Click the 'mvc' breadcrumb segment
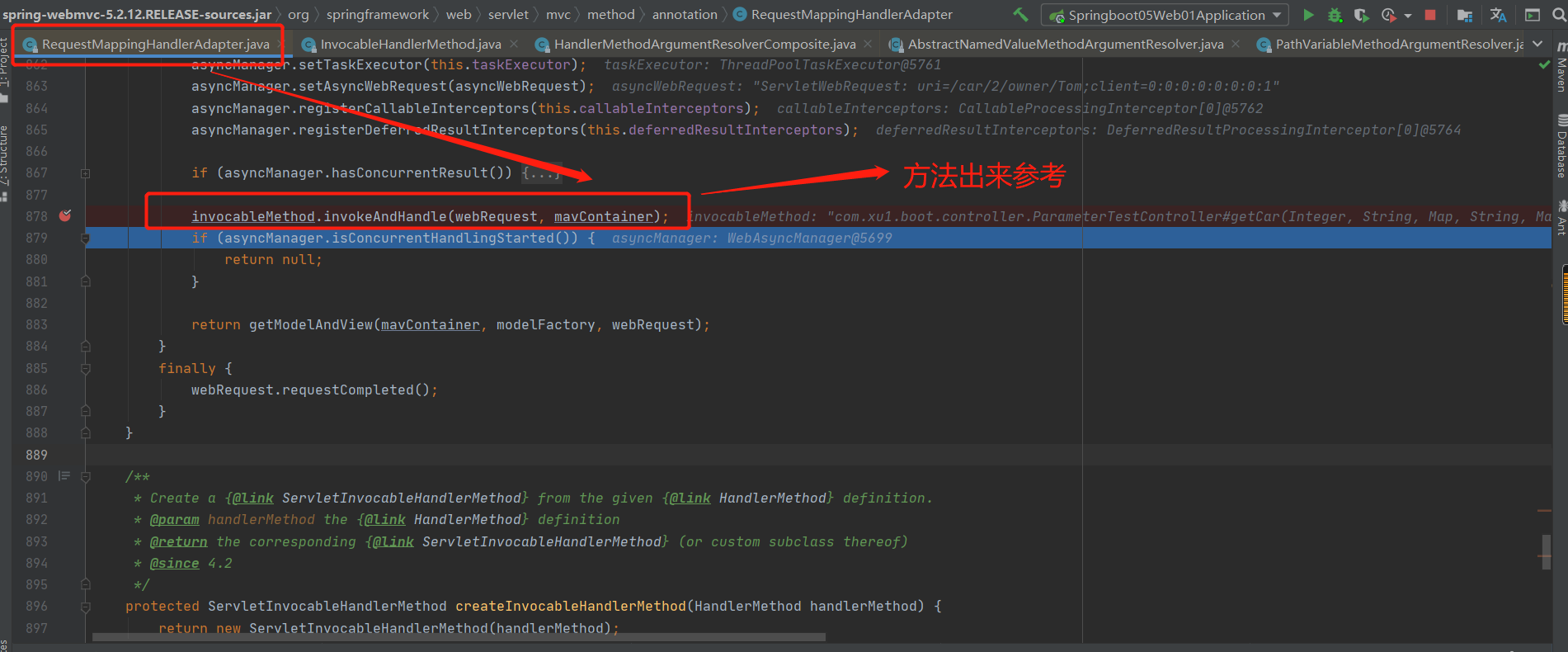Image resolution: width=1568 pixels, height=652 pixels. [x=558, y=15]
